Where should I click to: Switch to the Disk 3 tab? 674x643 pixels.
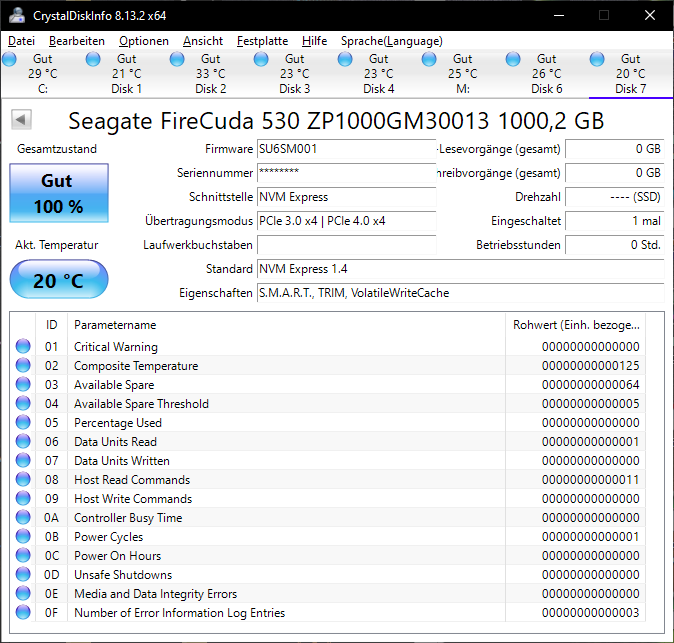tap(294, 73)
